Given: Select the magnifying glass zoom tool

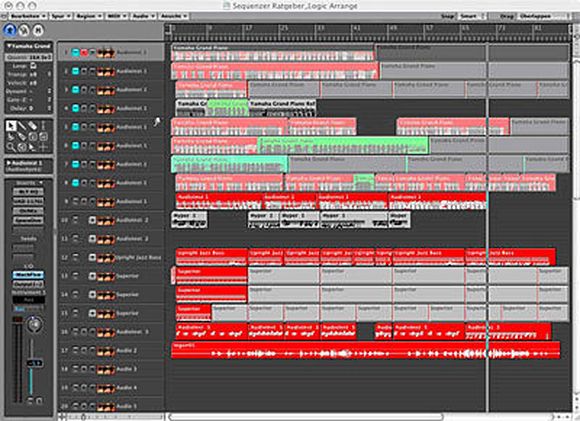Looking at the screenshot, I should coord(11,147).
